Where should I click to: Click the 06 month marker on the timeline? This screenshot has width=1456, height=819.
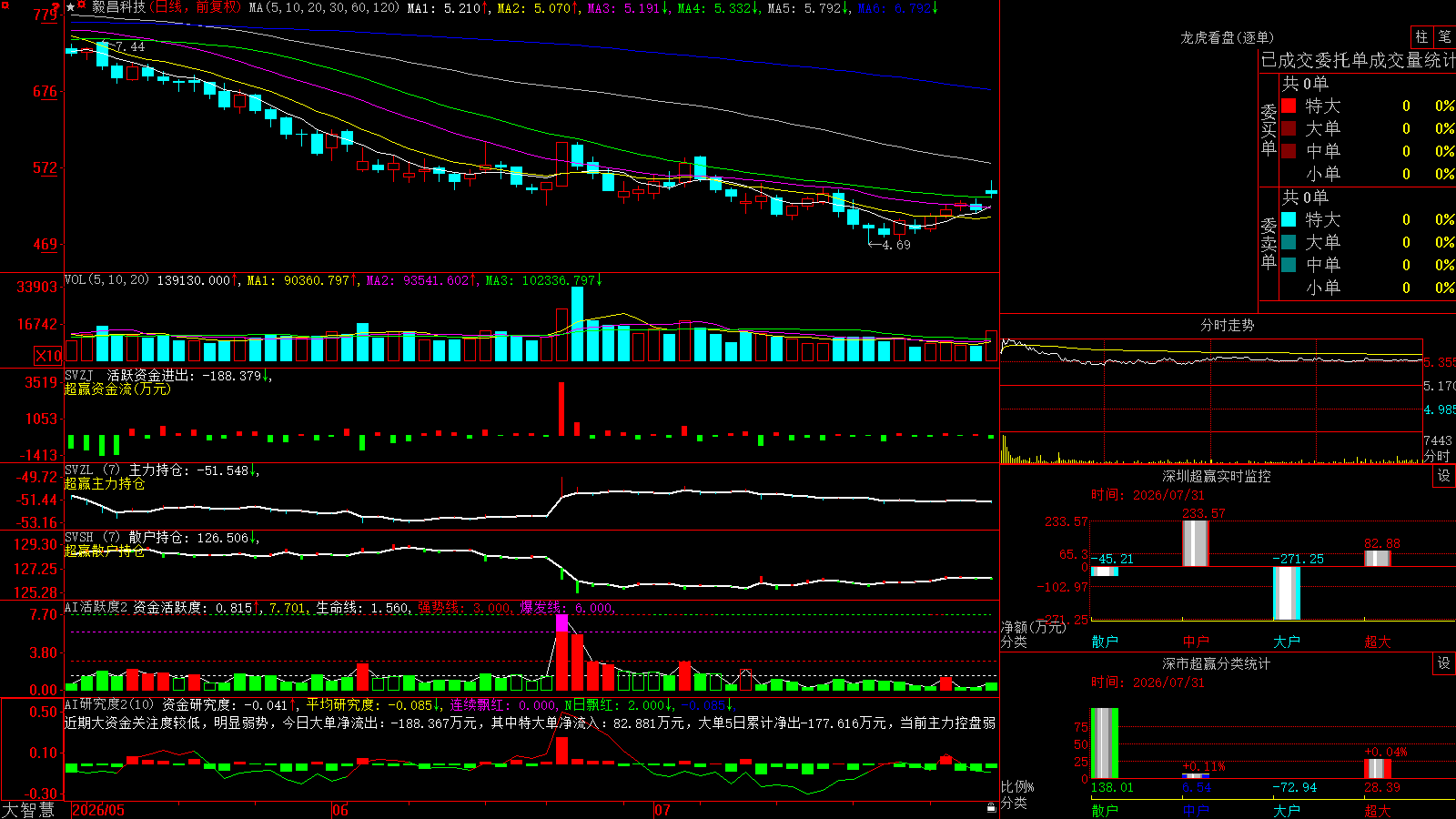click(340, 810)
